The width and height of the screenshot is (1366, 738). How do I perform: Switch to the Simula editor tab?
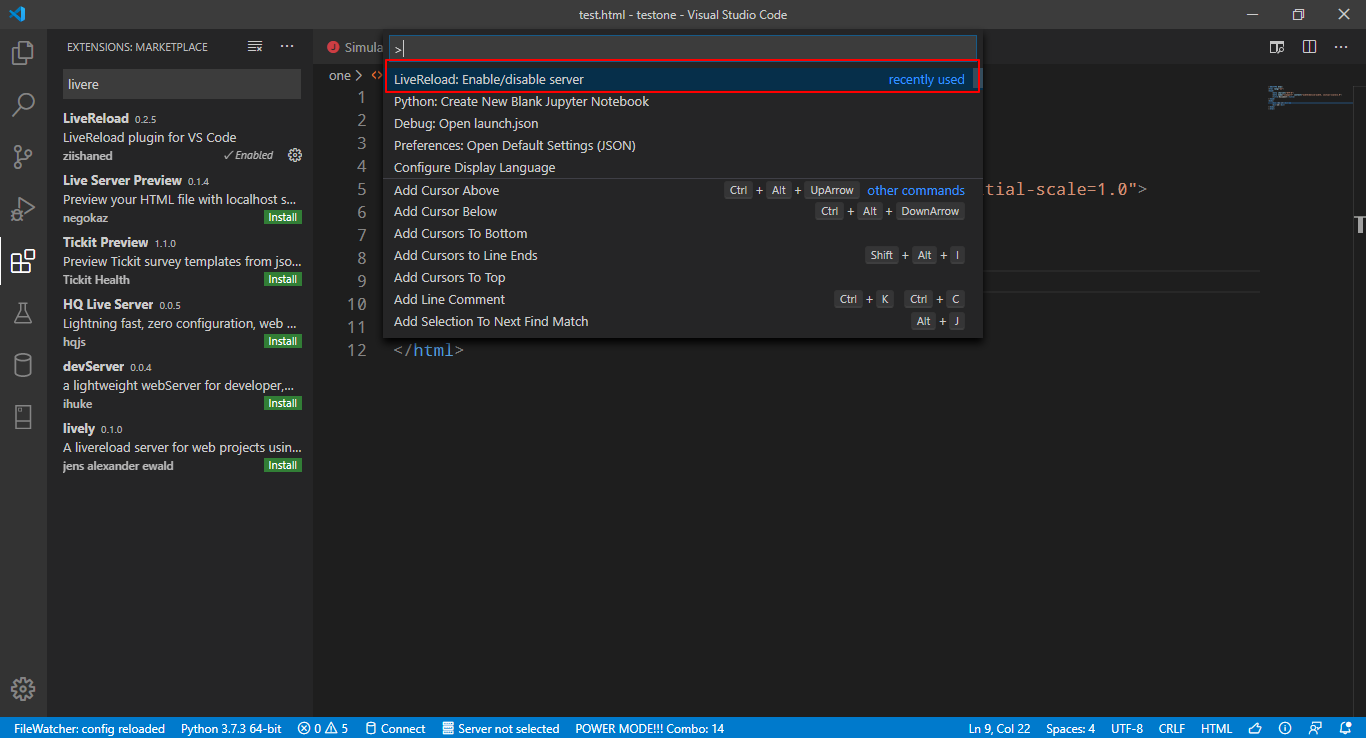pyautogui.click(x=354, y=47)
